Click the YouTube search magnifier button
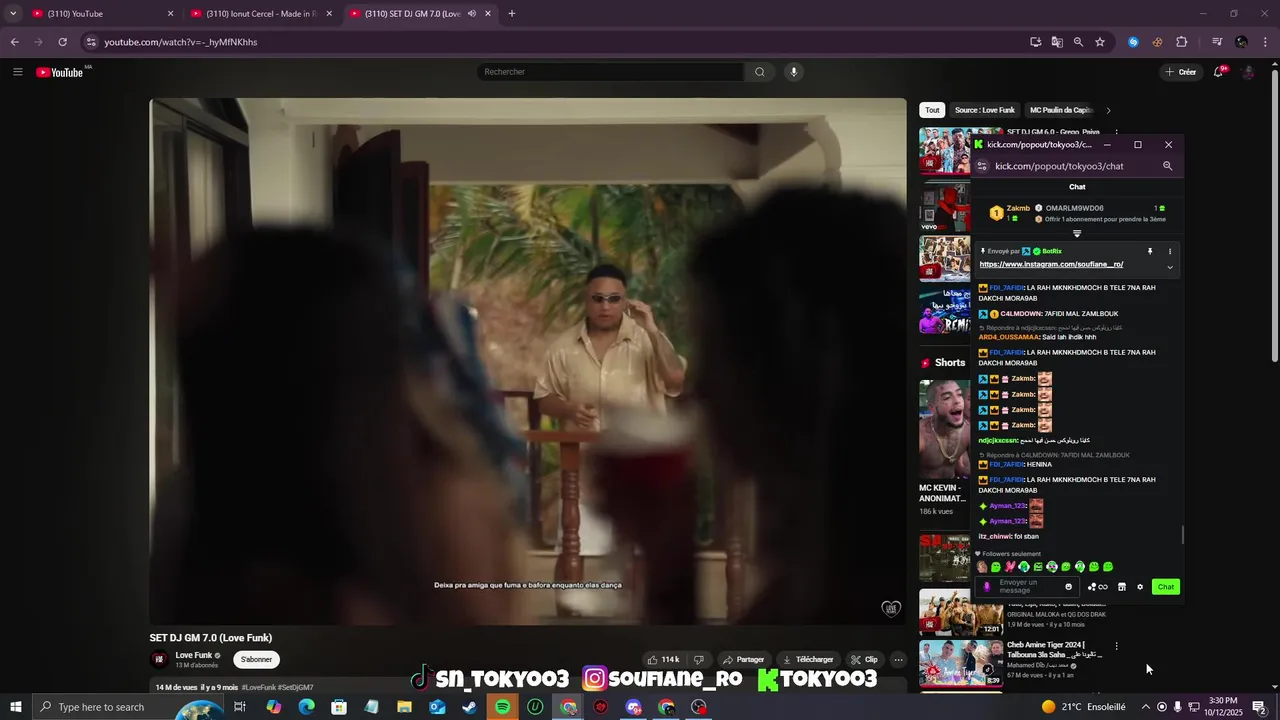The width and height of the screenshot is (1280, 720). 759,72
